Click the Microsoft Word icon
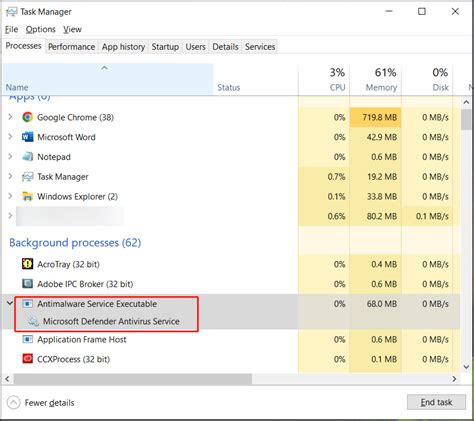 [x=27, y=137]
